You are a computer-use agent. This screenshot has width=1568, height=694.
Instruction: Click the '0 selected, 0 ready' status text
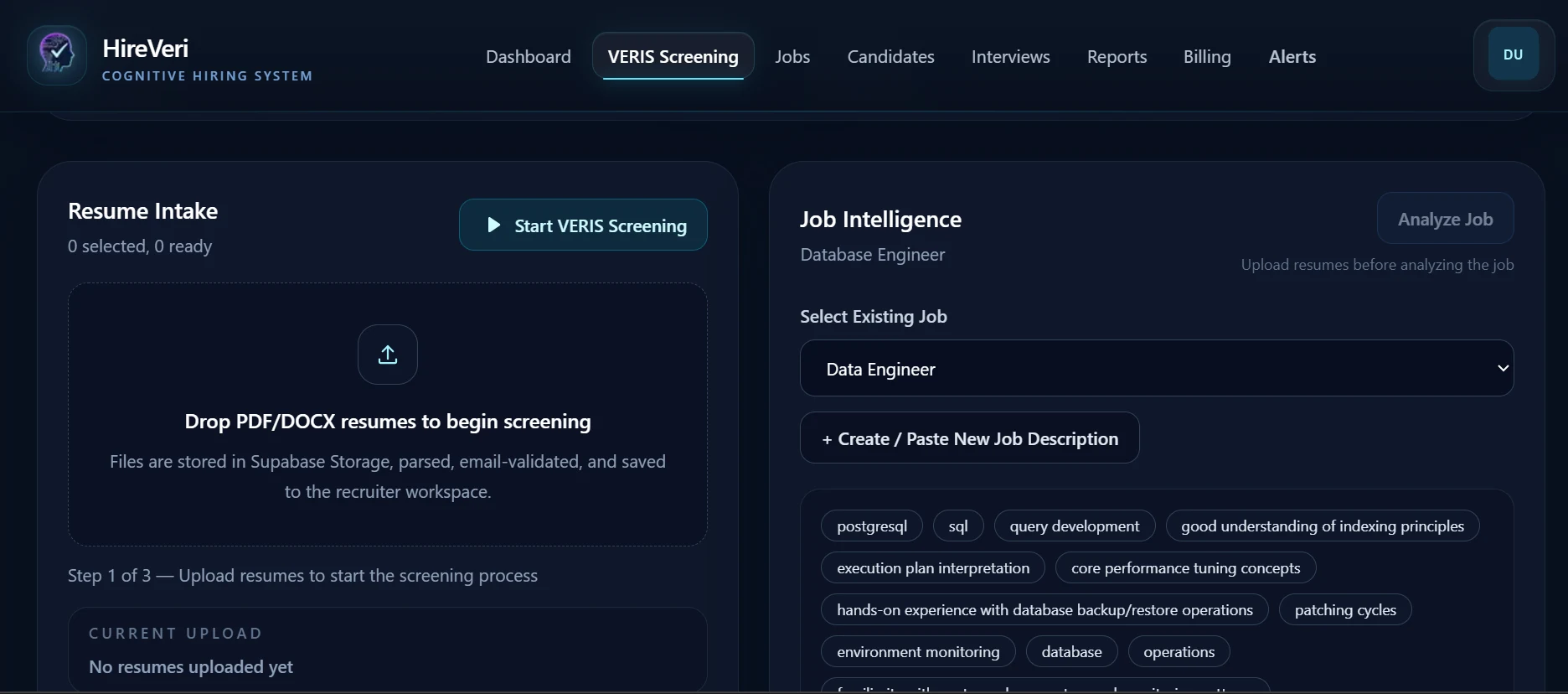[x=140, y=246]
